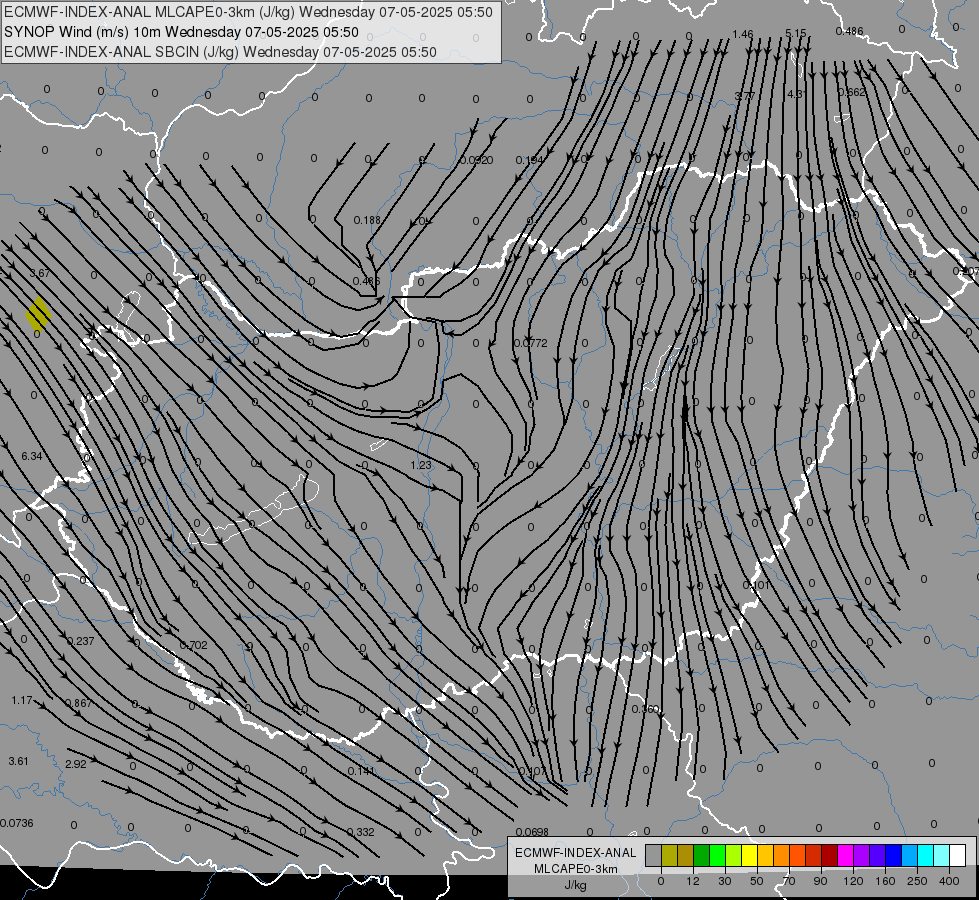The image size is (979, 900).
Task: Click the 1.46 value on the map
Action: pos(743,34)
